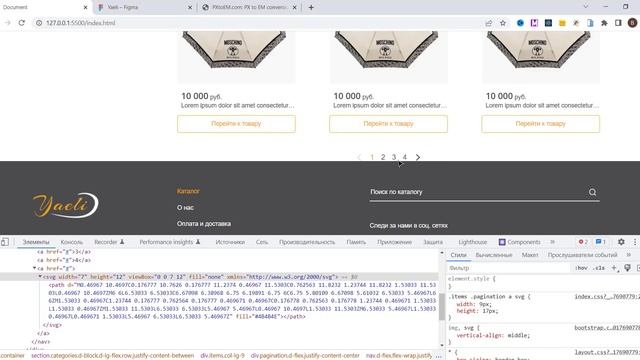Open the dark blue square extension icon
This screenshot has width=640, height=360.
point(548,23)
